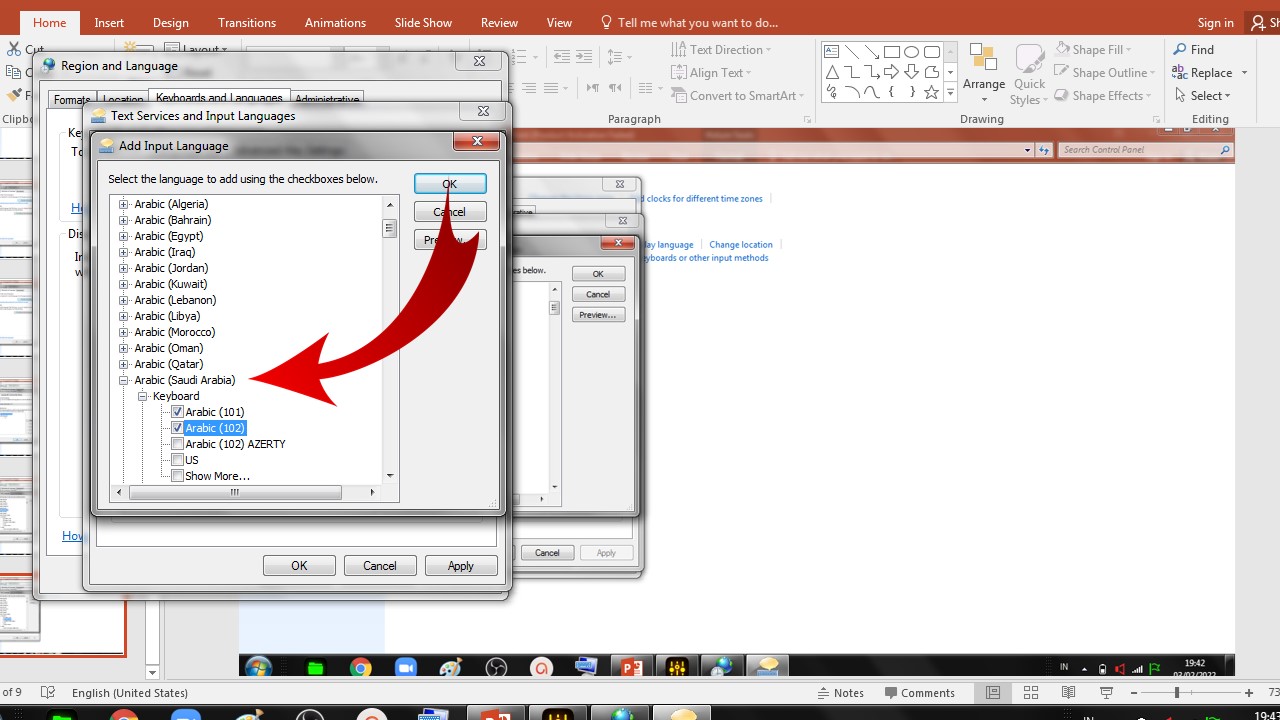This screenshot has width=1280, height=720.
Task: Click Apply in Text Services dialog
Action: point(460,566)
